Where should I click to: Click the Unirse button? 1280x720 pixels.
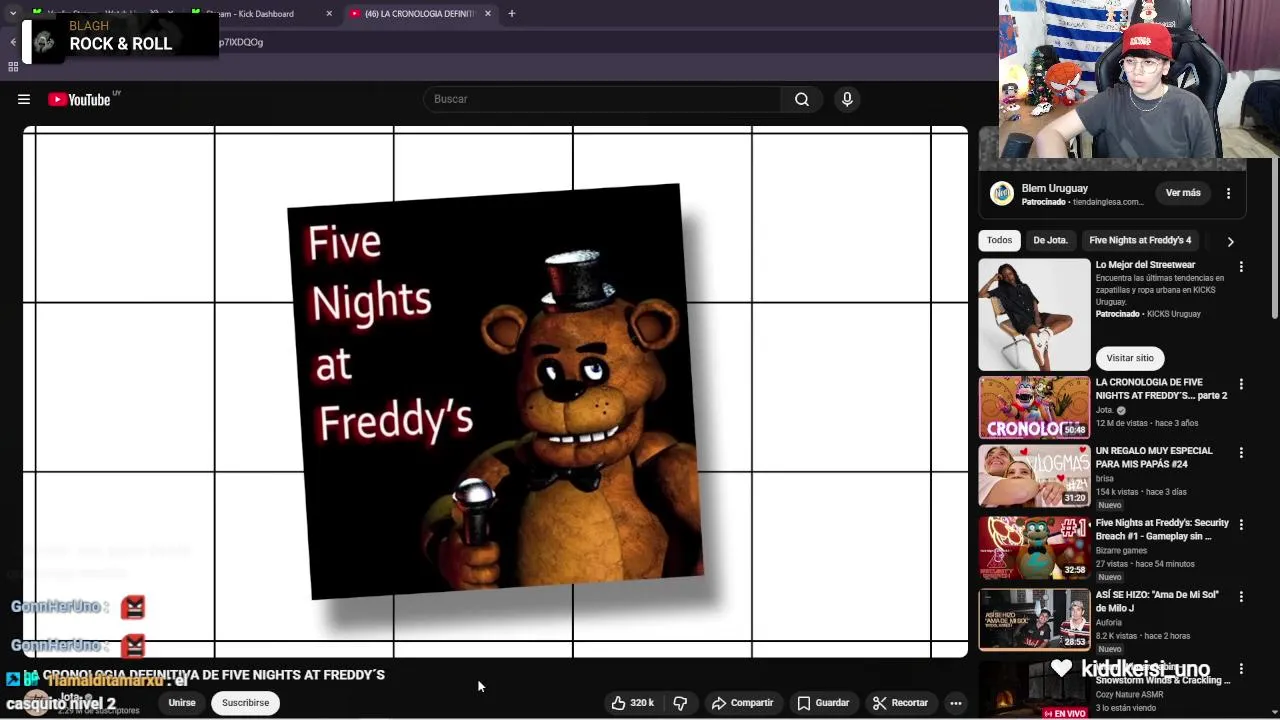click(182, 703)
